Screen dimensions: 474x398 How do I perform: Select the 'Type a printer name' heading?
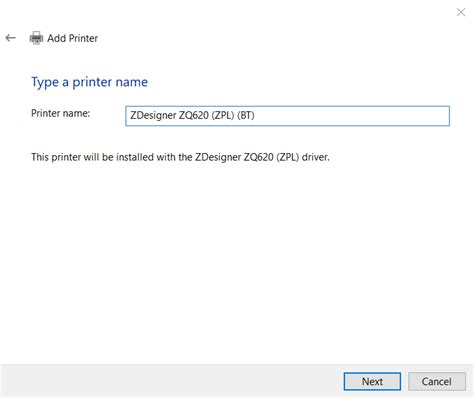89,82
